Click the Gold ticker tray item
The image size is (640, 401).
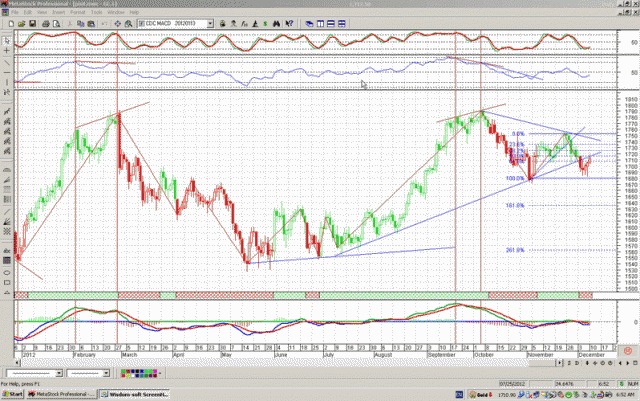[481, 395]
